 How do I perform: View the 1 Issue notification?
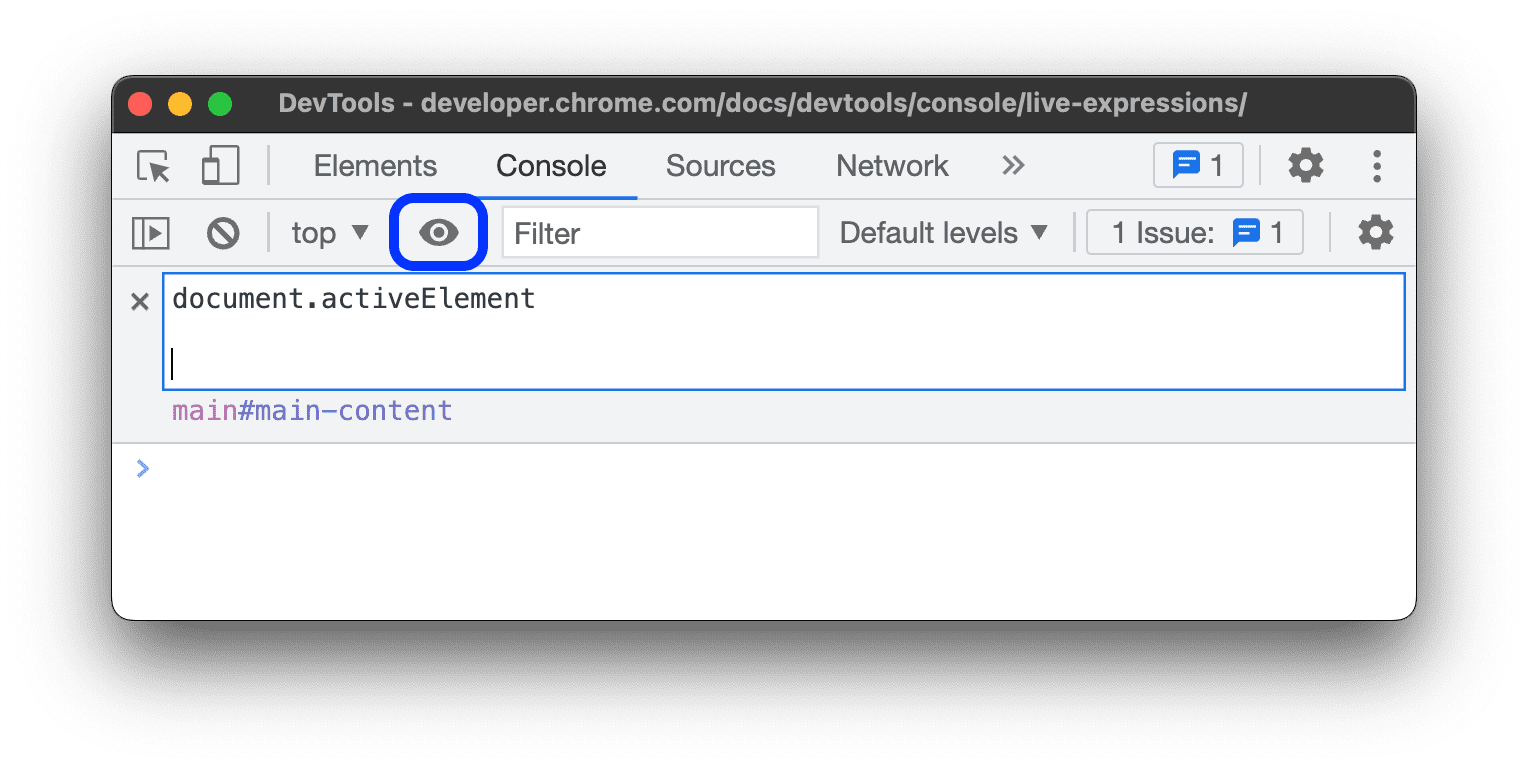click(x=1194, y=231)
